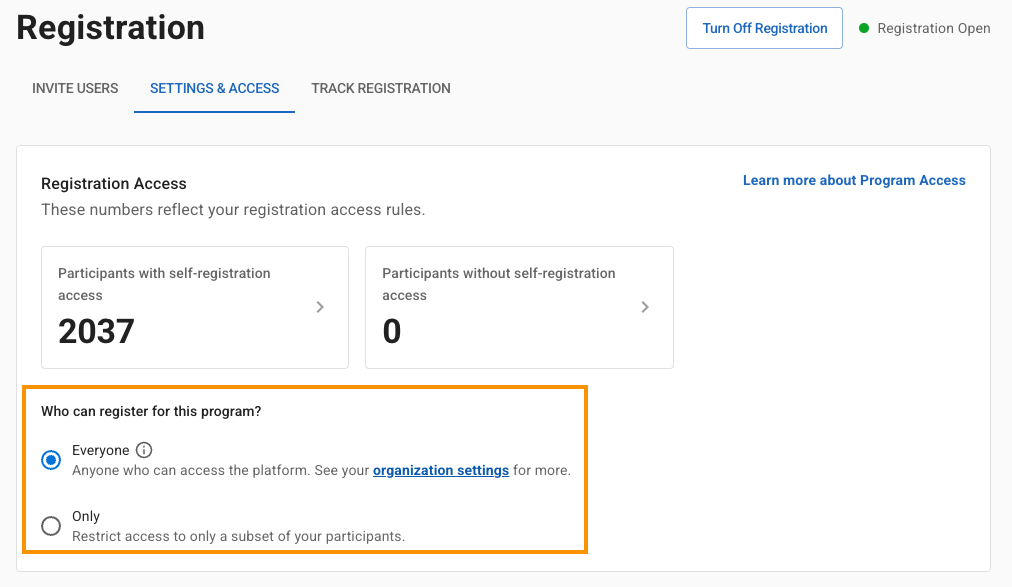The height and width of the screenshot is (587, 1012).
Task: Switch to the Invite Users tab
Action: pyautogui.click(x=75, y=88)
